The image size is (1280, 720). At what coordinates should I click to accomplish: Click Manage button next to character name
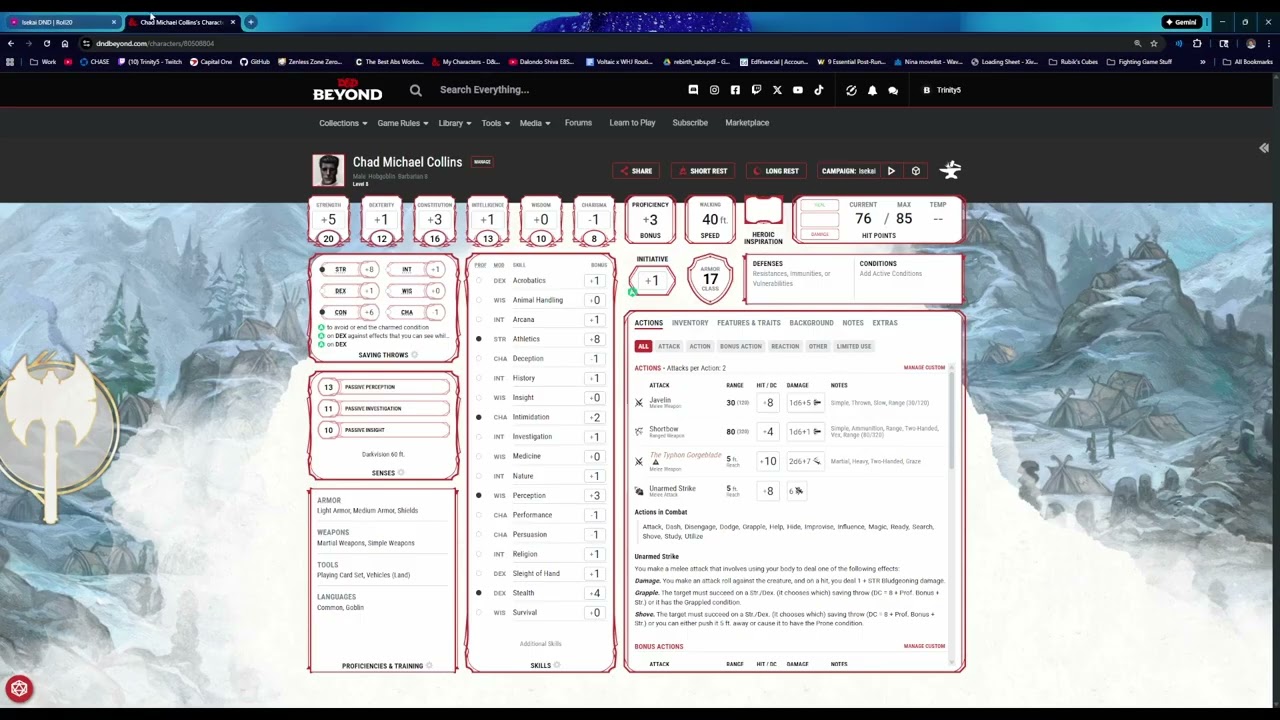click(482, 162)
